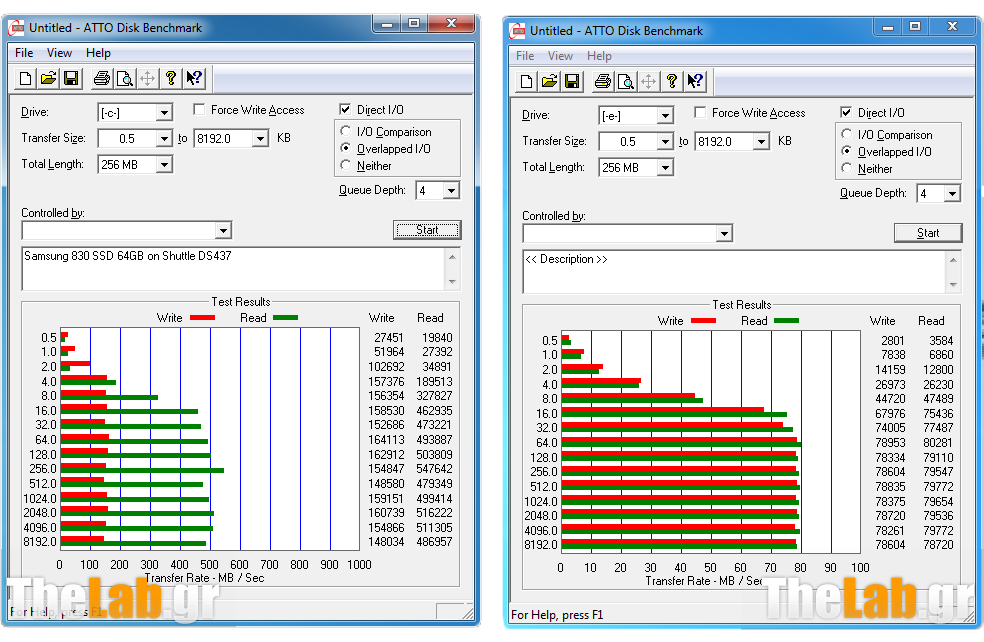Enable Force Write Access in the drive C window
The width and height of the screenshot is (984, 642).
tap(200, 110)
